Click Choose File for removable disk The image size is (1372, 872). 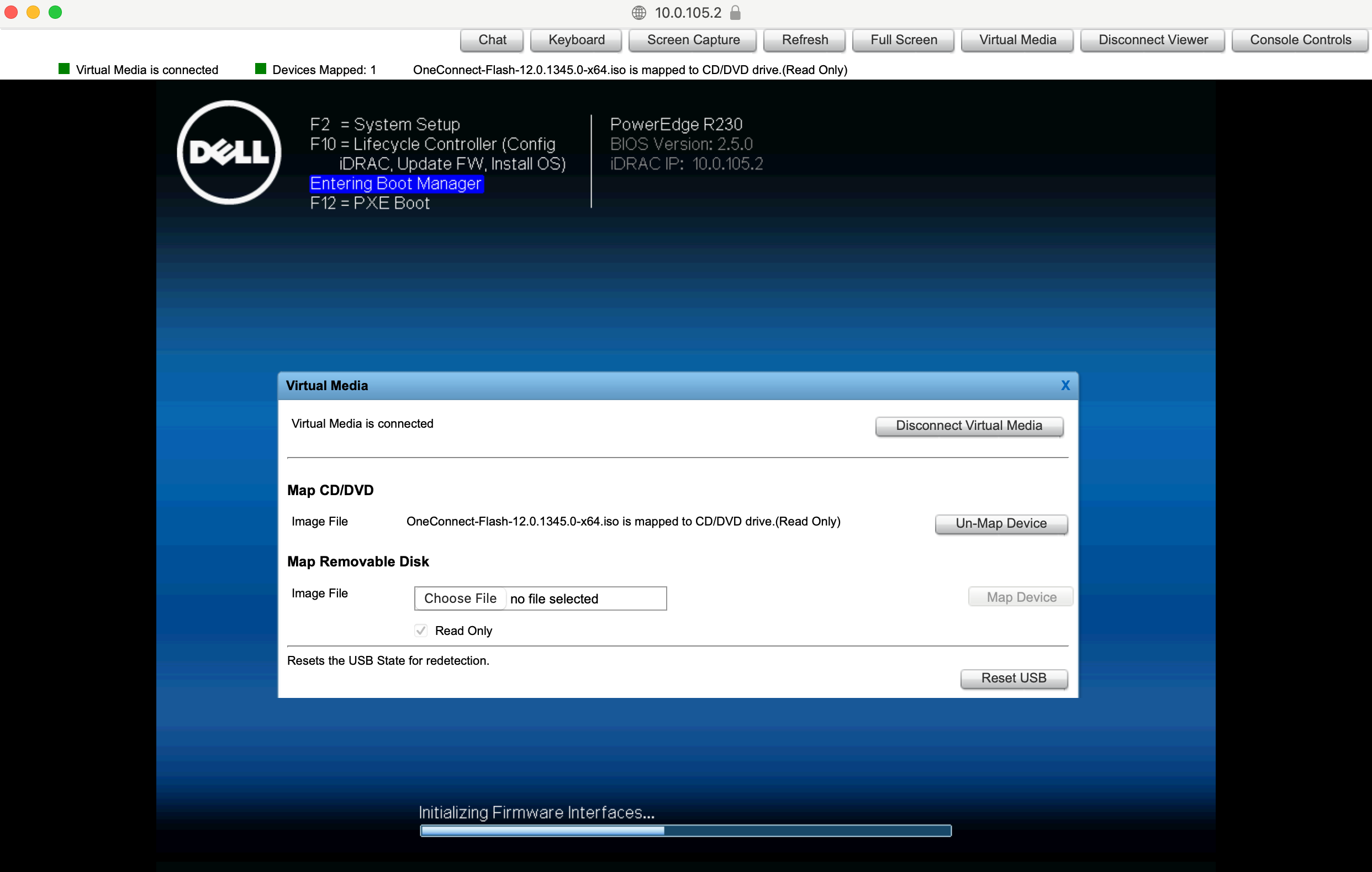[461, 598]
